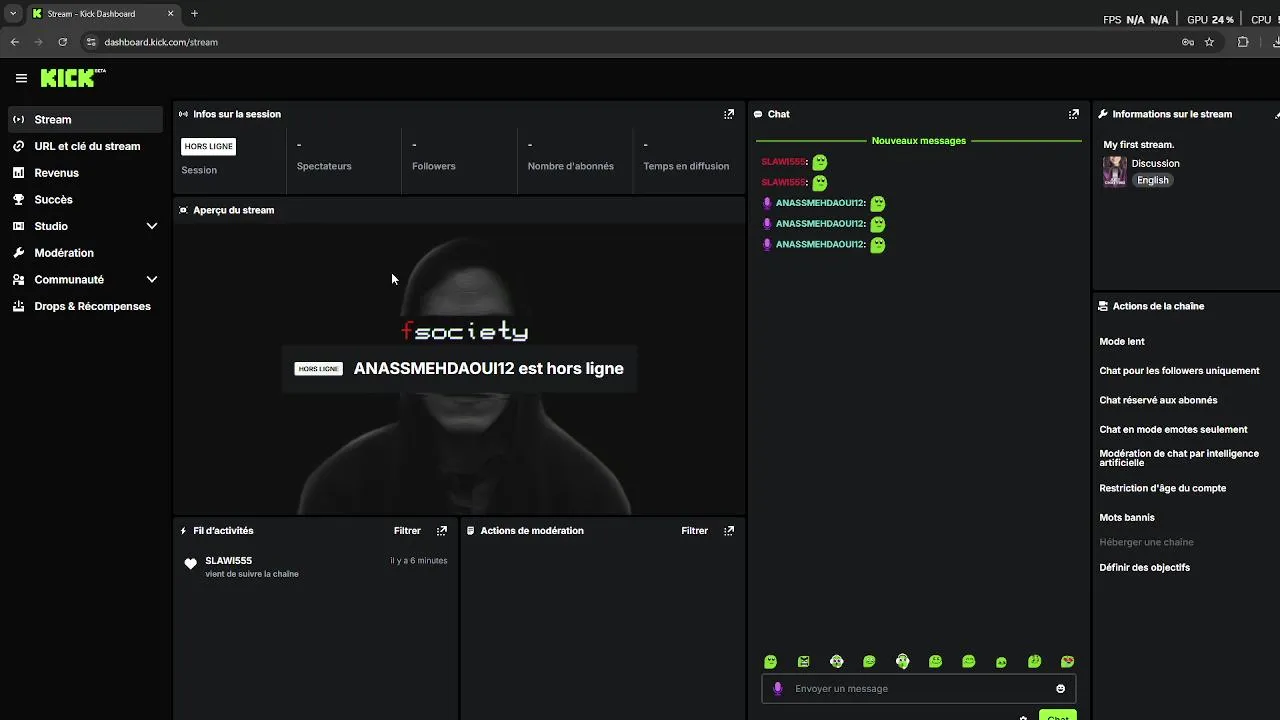This screenshot has height=720, width=1280.
Task: Open Définir des objectifs
Action: pyautogui.click(x=1144, y=568)
